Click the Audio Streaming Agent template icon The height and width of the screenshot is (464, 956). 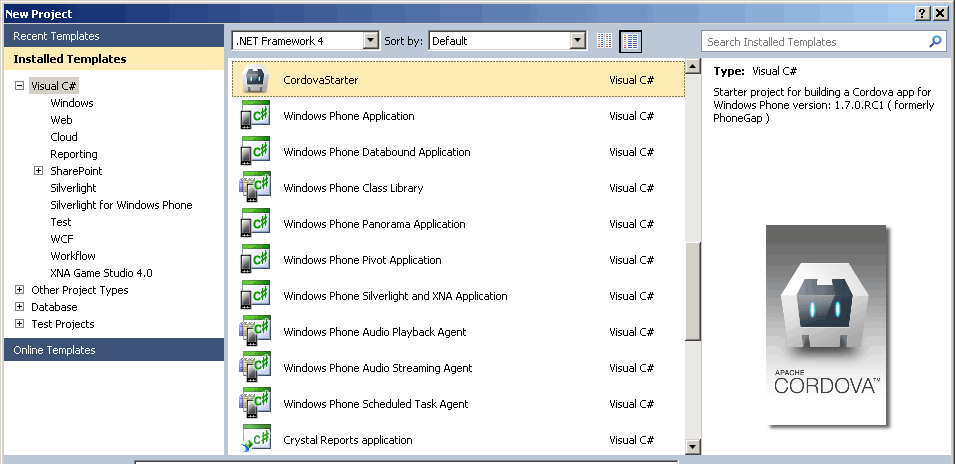point(255,368)
